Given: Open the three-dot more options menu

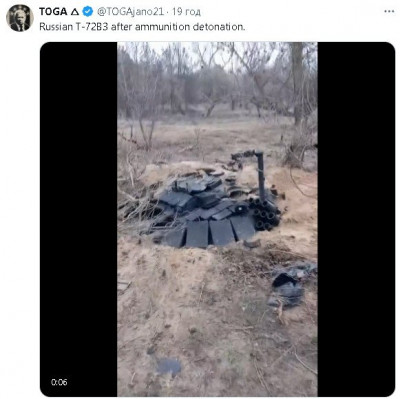Looking at the screenshot, I should 389,11.
